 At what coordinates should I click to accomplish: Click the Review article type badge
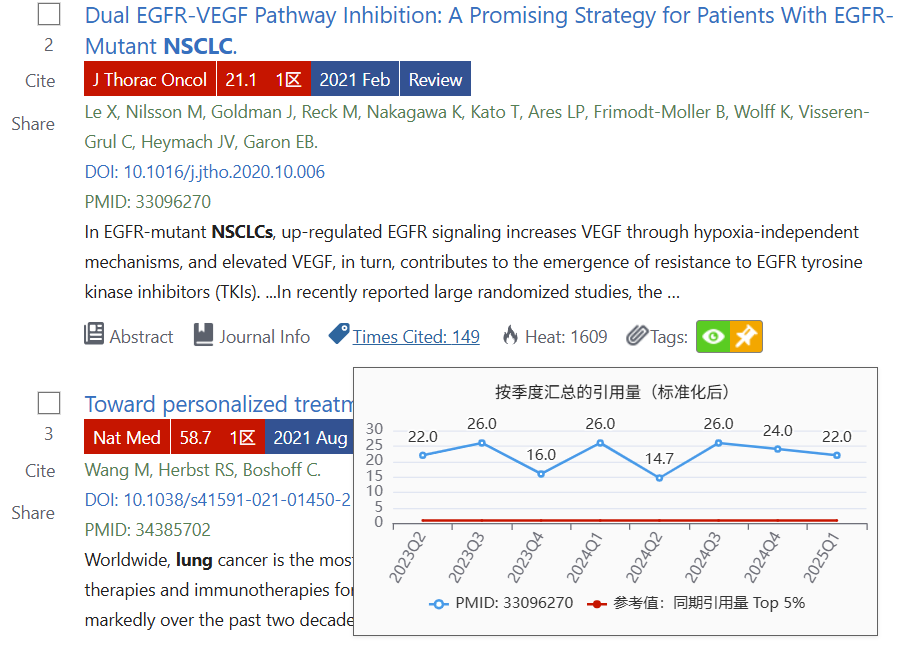coord(435,79)
